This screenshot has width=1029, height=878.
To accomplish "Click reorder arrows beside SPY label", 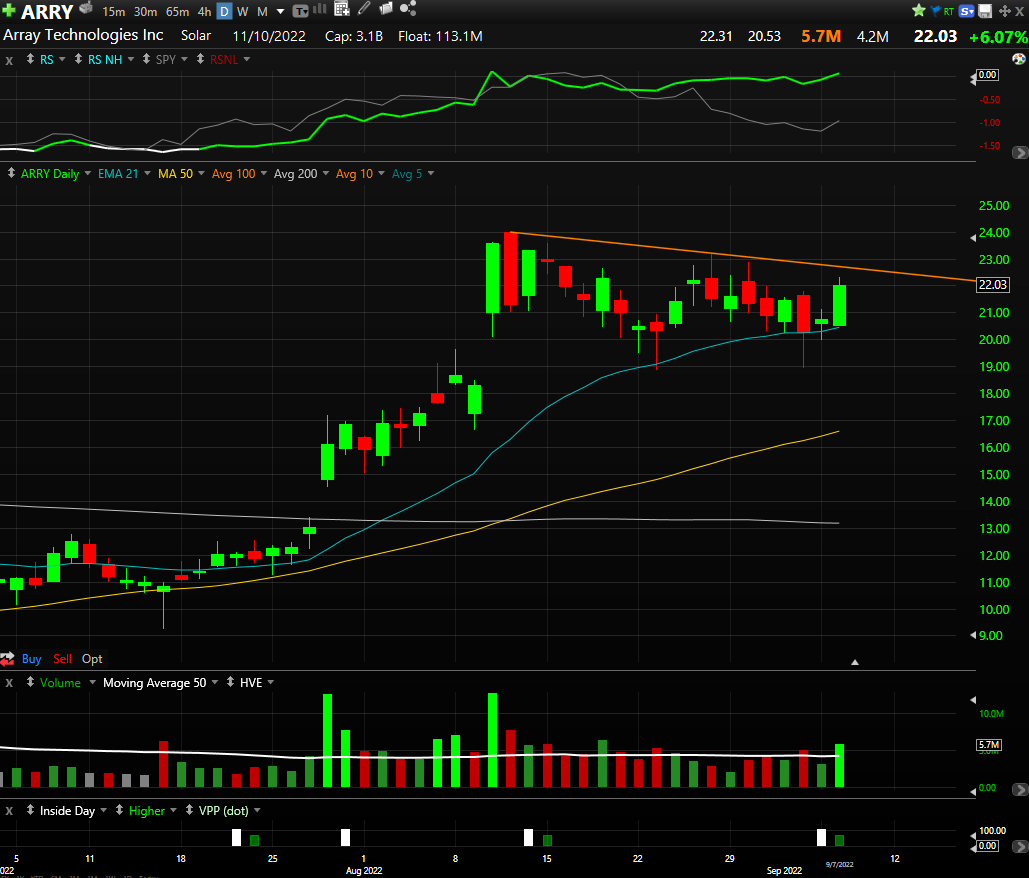I will click(x=146, y=59).
